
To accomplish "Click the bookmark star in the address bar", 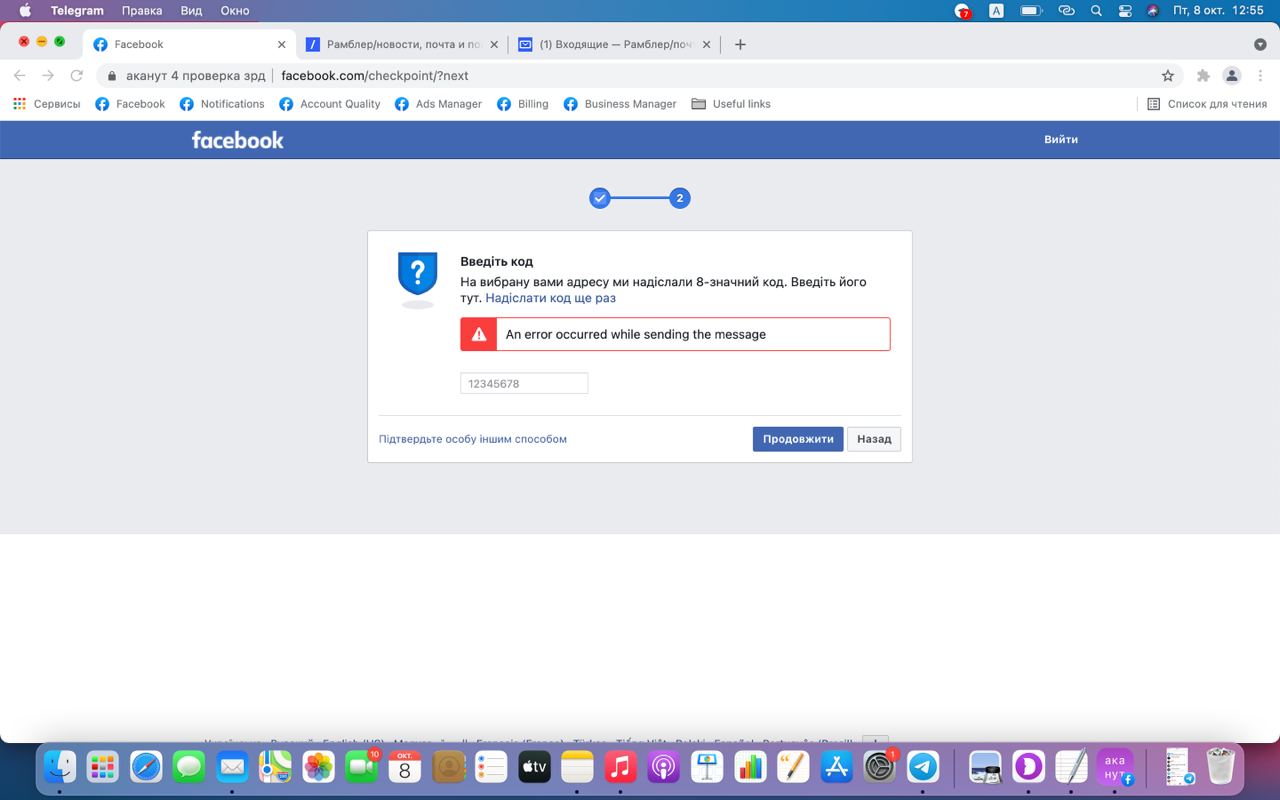I will point(1167,76).
